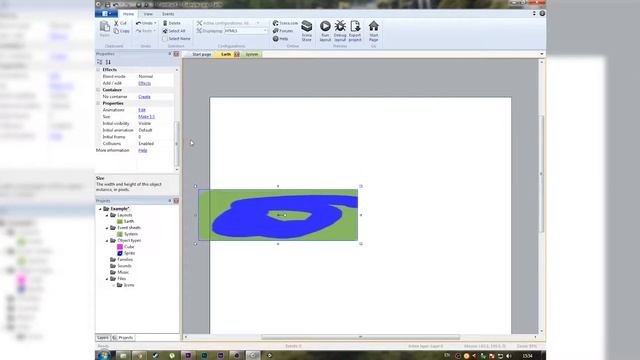Collapse the Object types folder

click(107, 240)
